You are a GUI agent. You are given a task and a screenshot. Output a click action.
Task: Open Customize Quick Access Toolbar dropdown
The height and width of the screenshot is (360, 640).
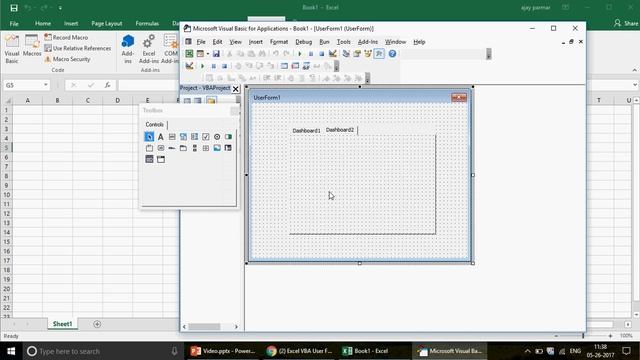[60, 8]
